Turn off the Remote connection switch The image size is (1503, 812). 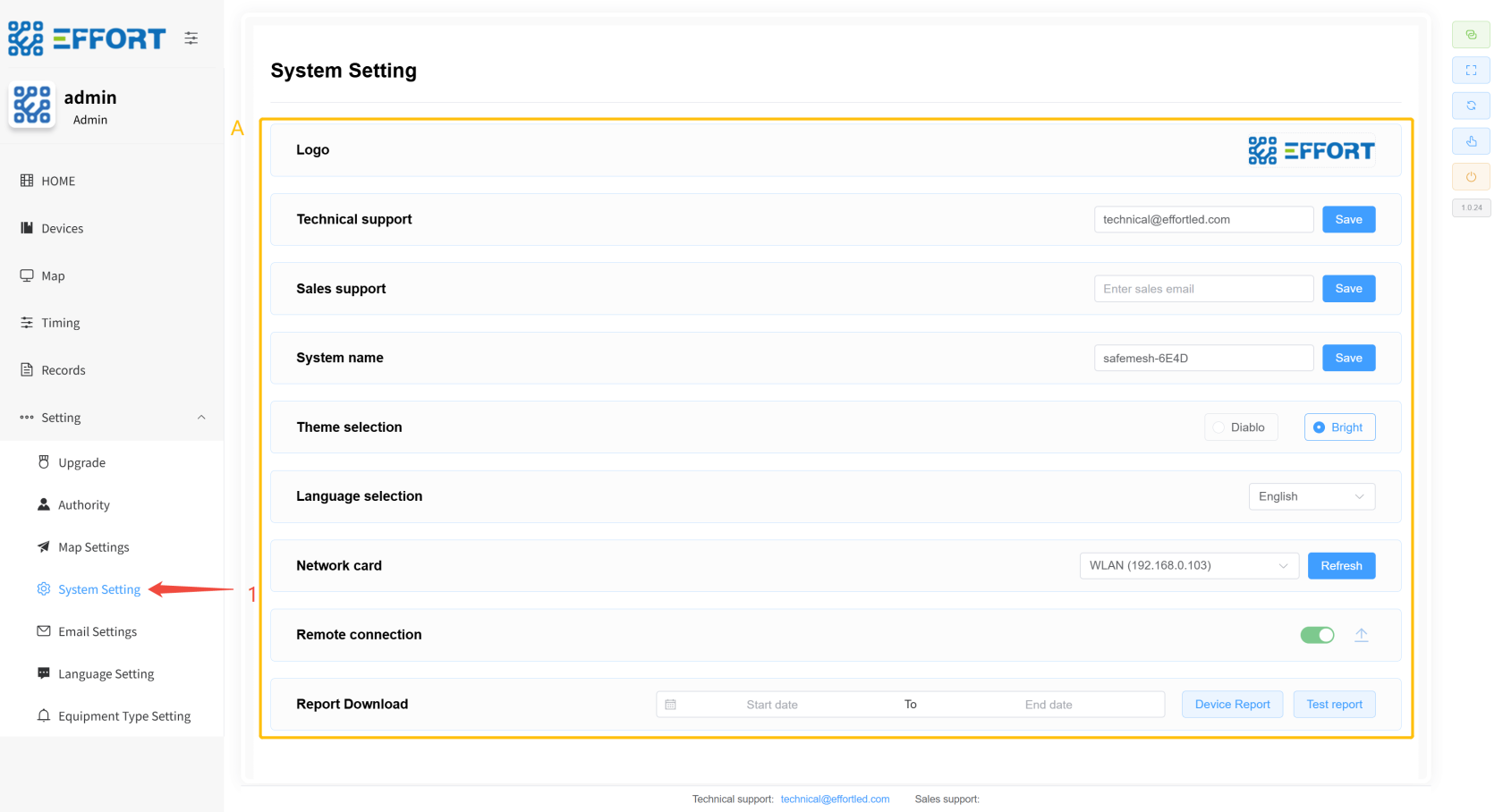pos(1317,635)
